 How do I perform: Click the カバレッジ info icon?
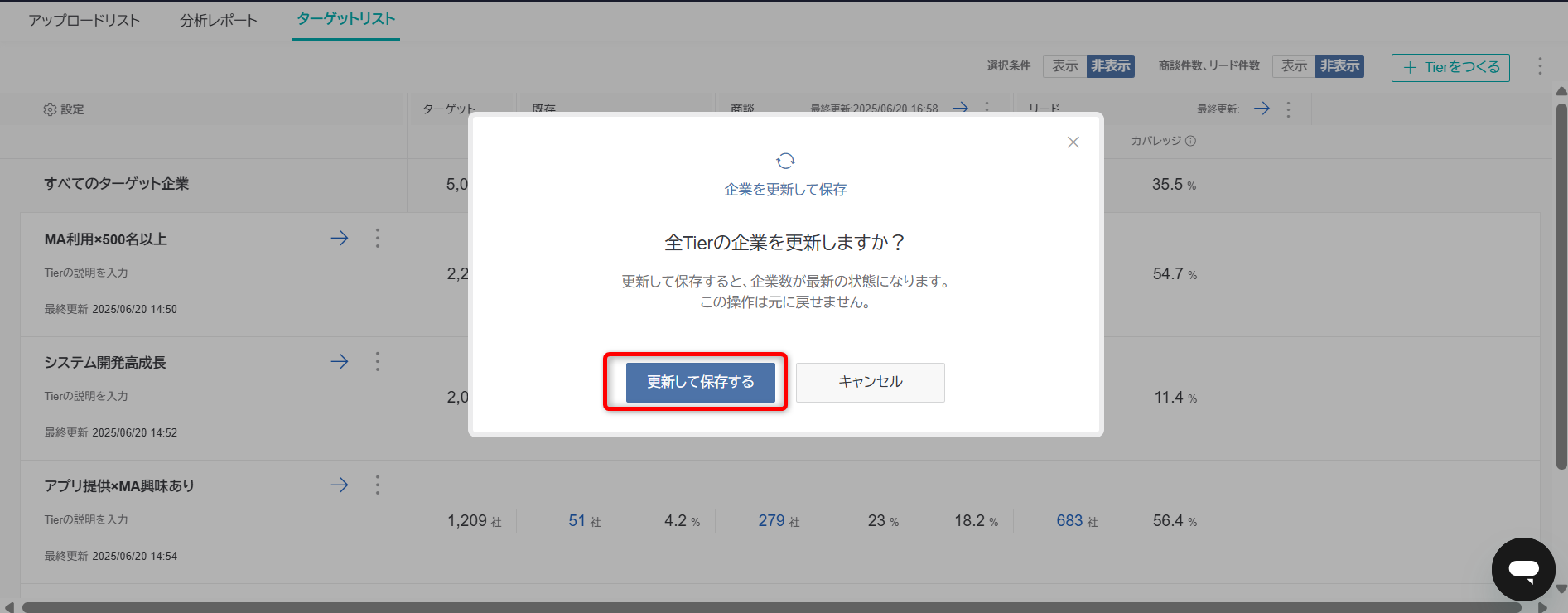pyautogui.click(x=1190, y=141)
